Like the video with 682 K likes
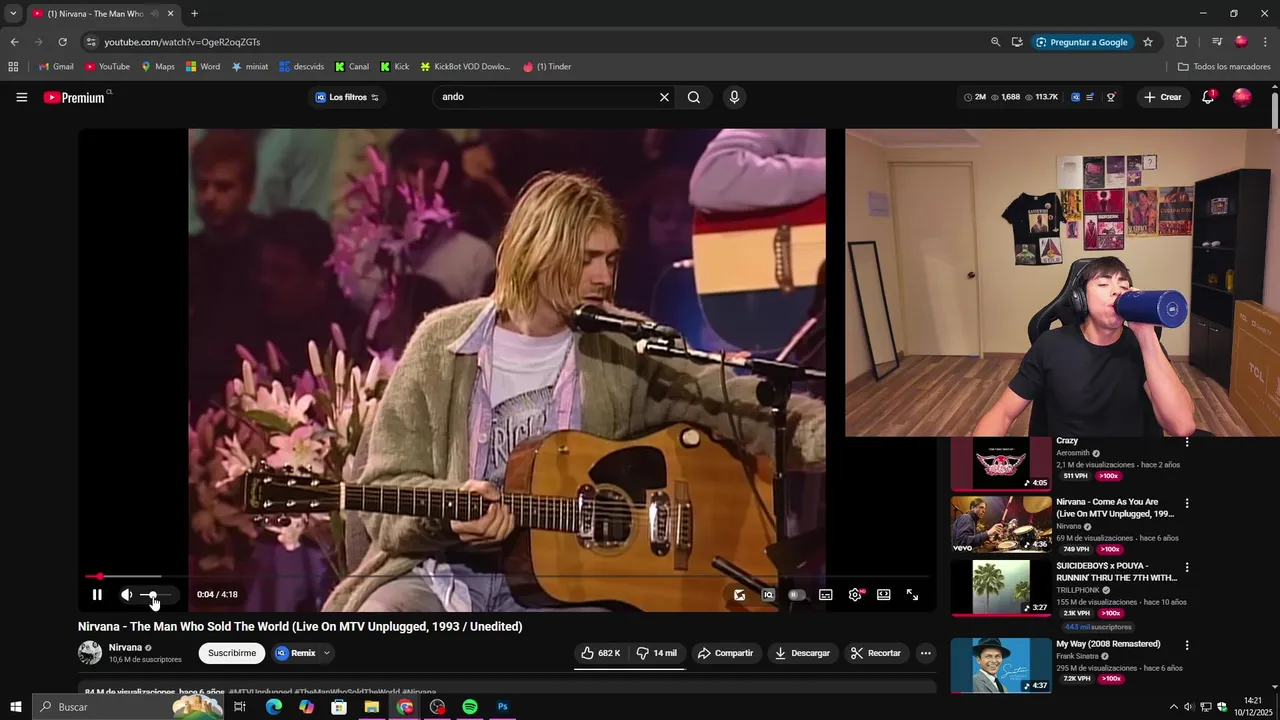 (601, 653)
